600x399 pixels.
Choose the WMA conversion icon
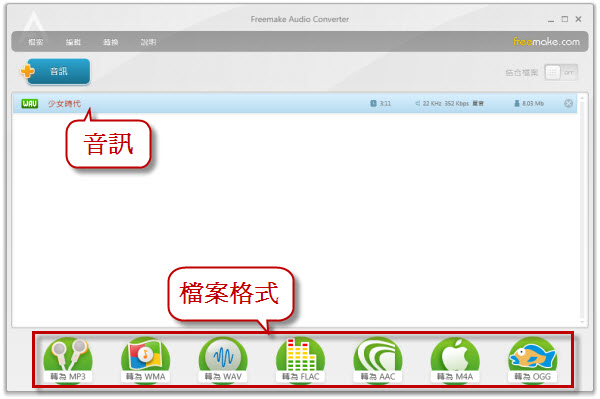[x=145, y=360]
